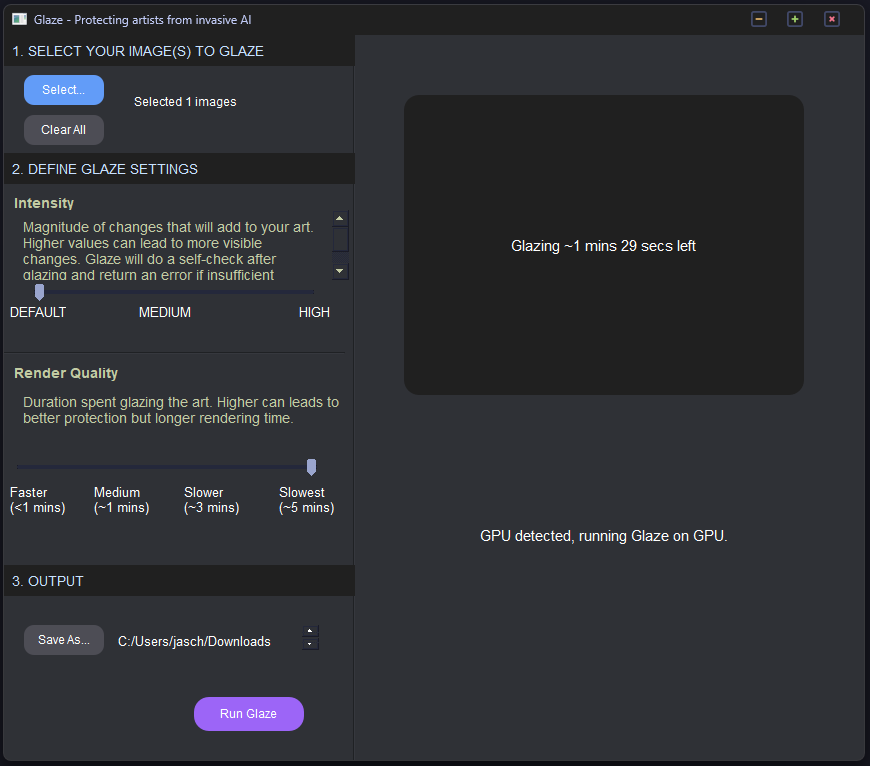Click output path up stepper arrow

(310, 631)
